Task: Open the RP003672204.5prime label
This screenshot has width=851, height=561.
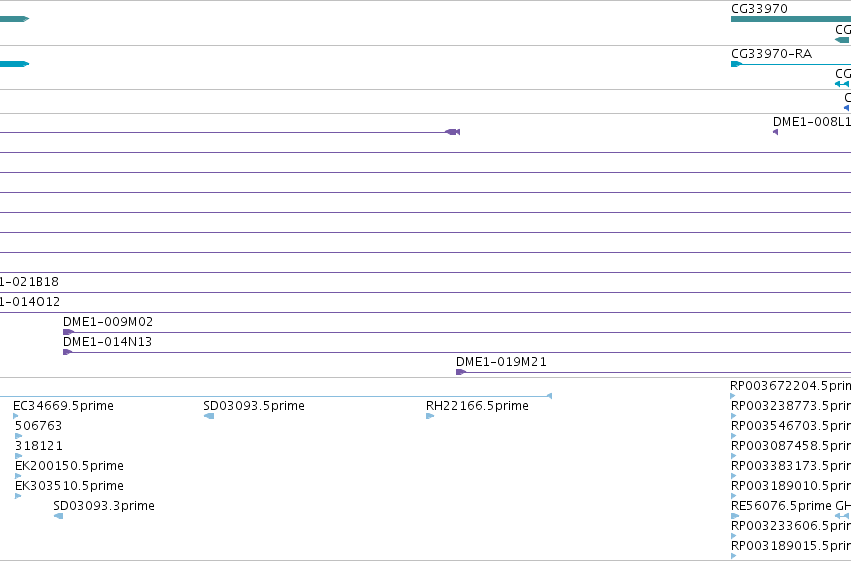Action: 790,386
